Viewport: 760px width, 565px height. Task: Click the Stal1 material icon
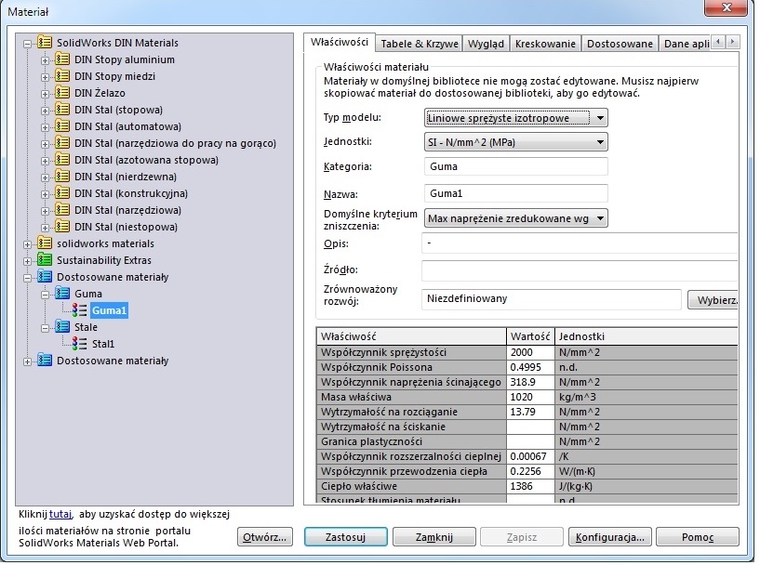79,344
